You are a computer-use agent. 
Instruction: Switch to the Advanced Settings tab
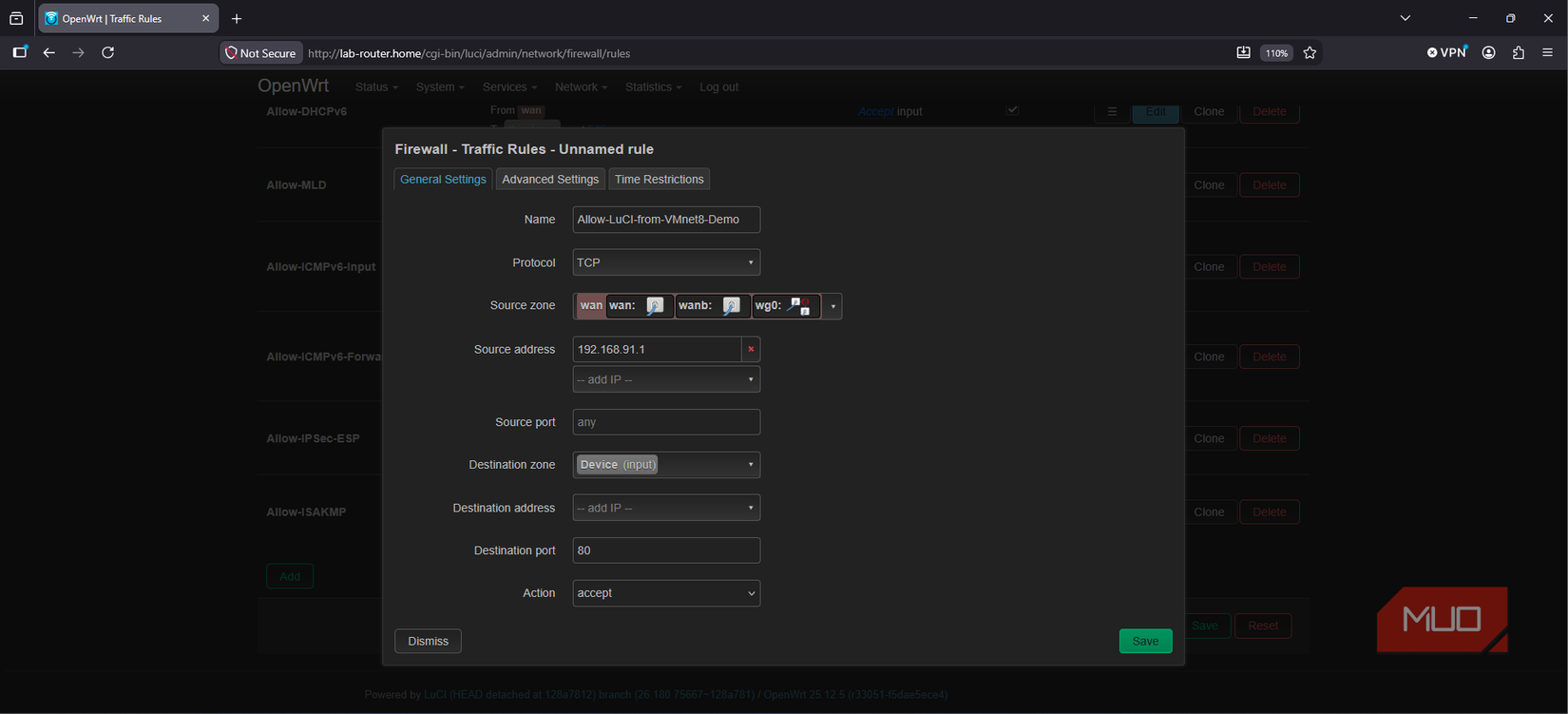point(550,179)
